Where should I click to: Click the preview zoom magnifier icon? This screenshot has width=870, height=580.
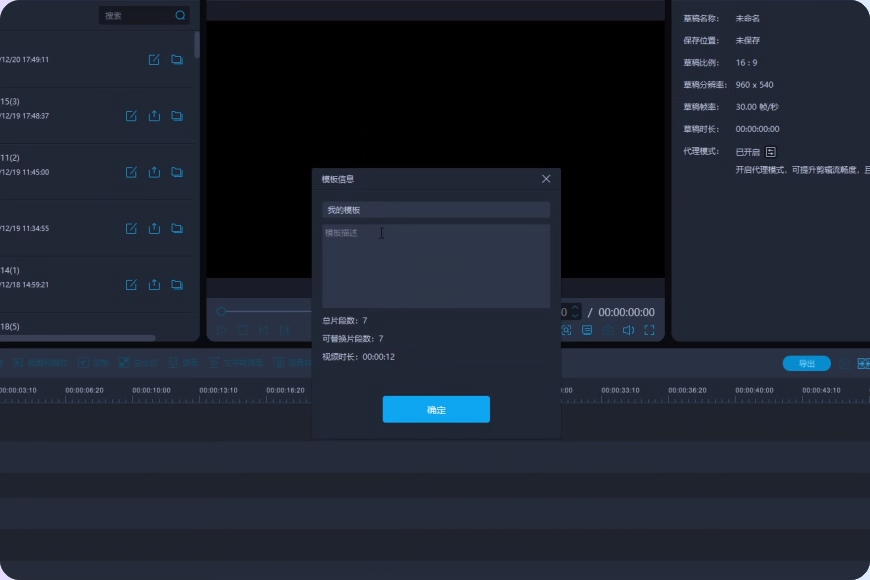pyautogui.click(x=566, y=330)
